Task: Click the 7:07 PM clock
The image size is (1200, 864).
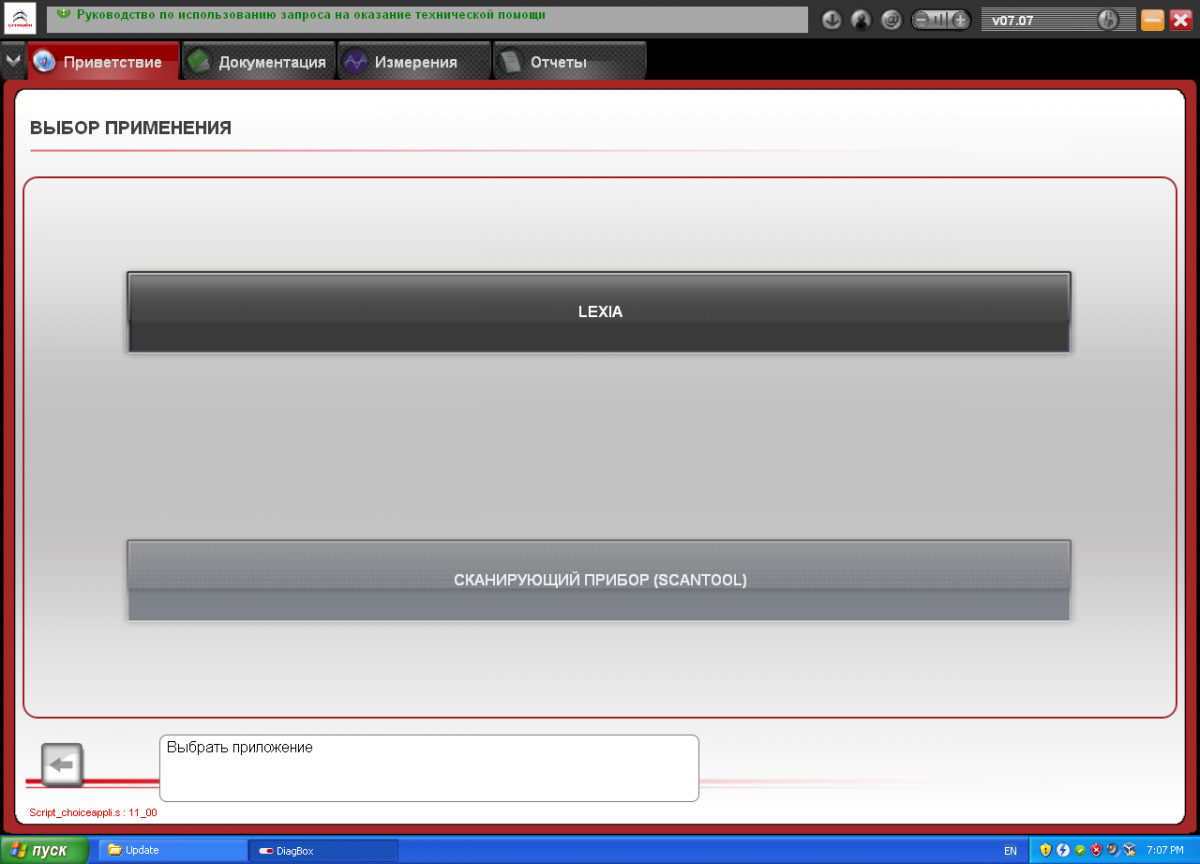Action: pyautogui.click(x=1165, y=850)
